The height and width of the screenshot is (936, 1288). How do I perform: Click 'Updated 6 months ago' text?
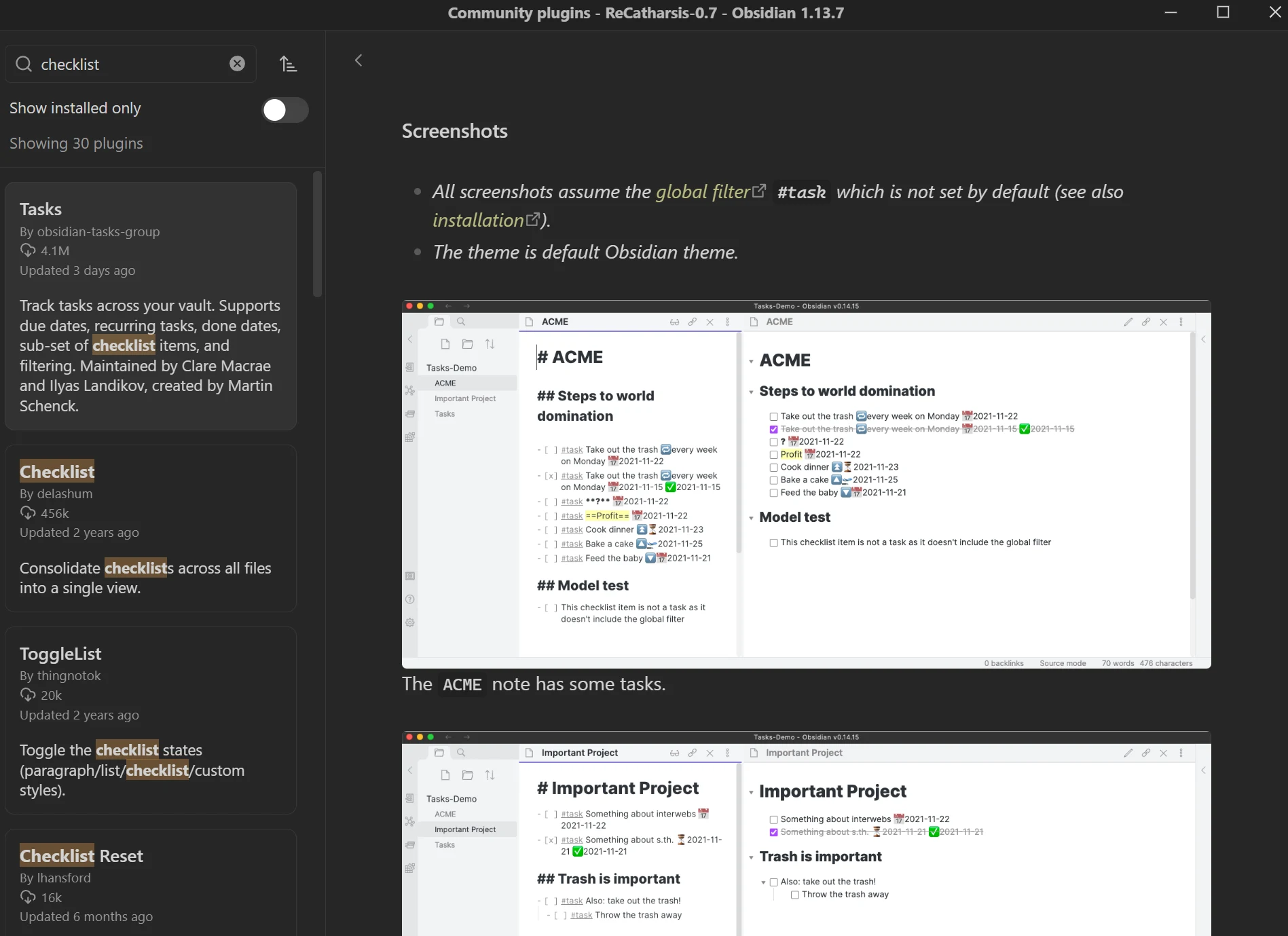[86, 916]
